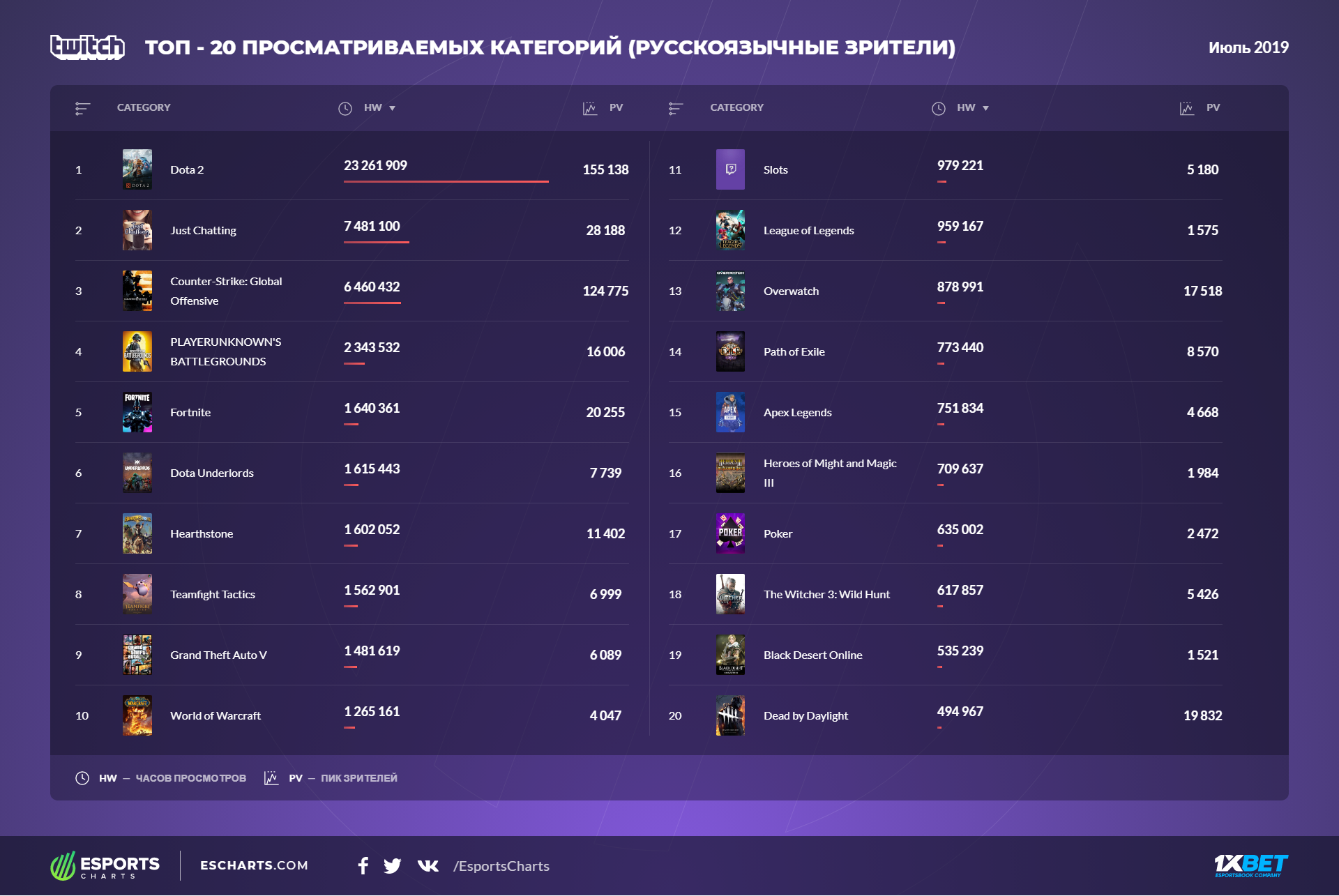Click the Counter-Strike hours-watched red bar
Screen dimensions: 1339x896
click(372, 303)
